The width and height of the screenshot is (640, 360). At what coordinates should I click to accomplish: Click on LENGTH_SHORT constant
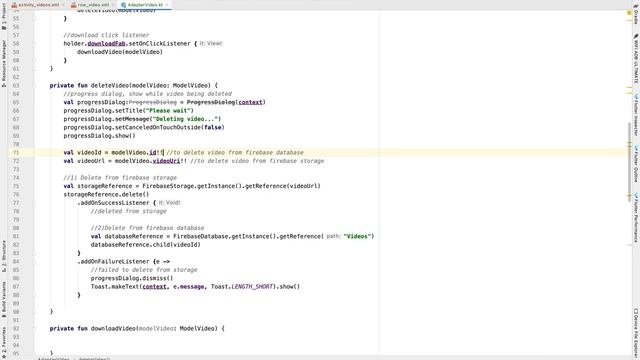252,287
